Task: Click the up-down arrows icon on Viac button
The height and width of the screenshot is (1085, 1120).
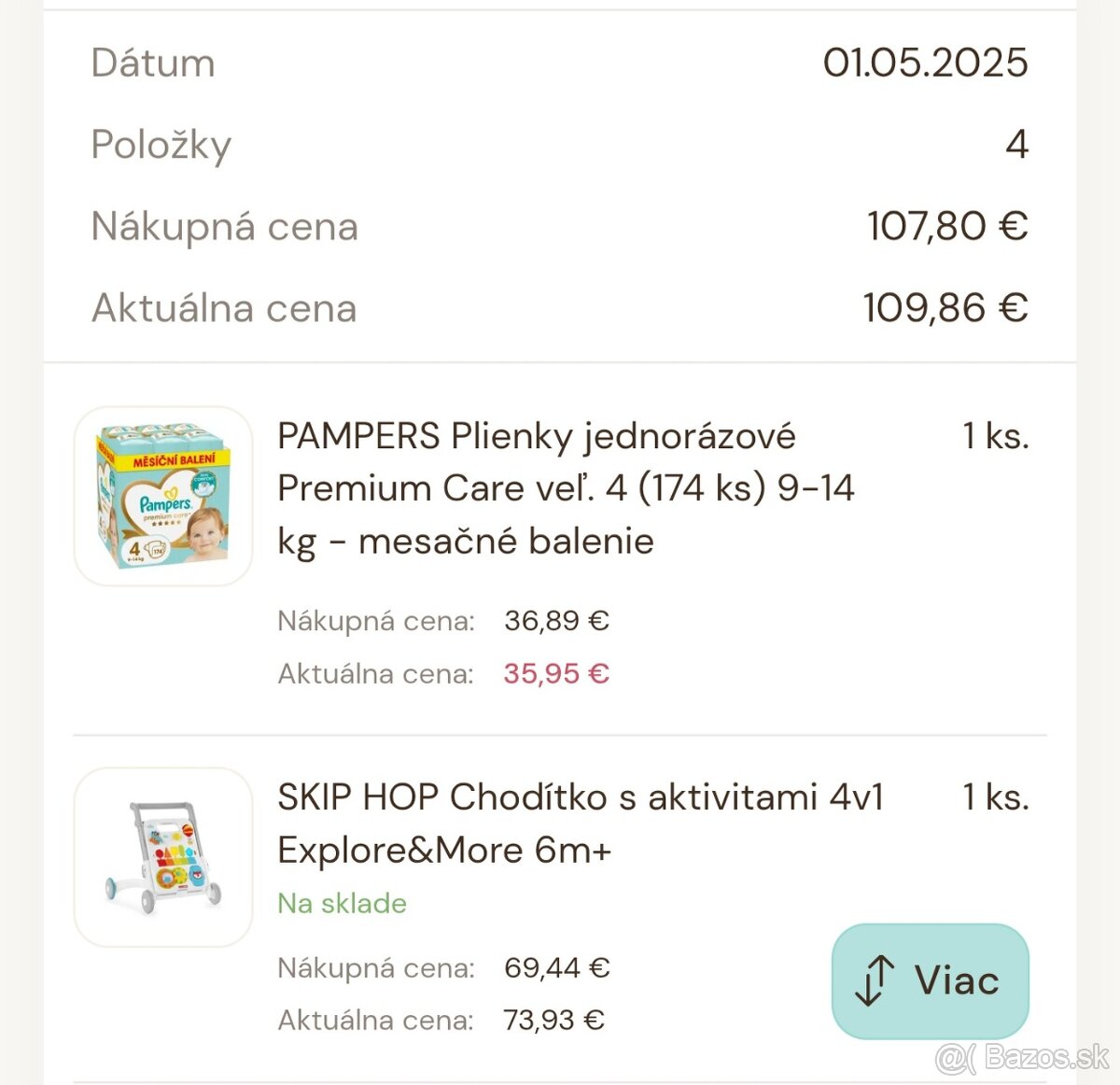Action: pos(875,981)
